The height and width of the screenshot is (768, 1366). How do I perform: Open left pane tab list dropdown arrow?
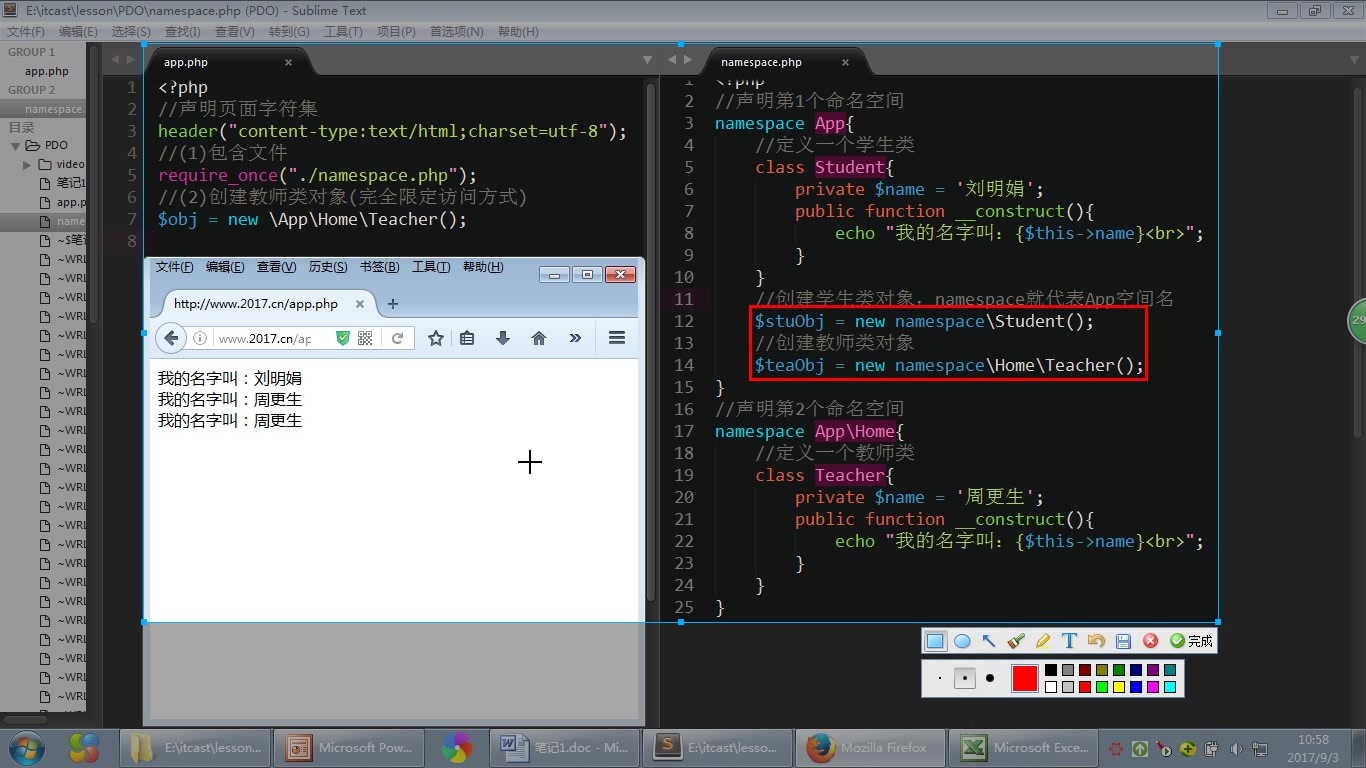pyautogui.click(x=647, y=61)
